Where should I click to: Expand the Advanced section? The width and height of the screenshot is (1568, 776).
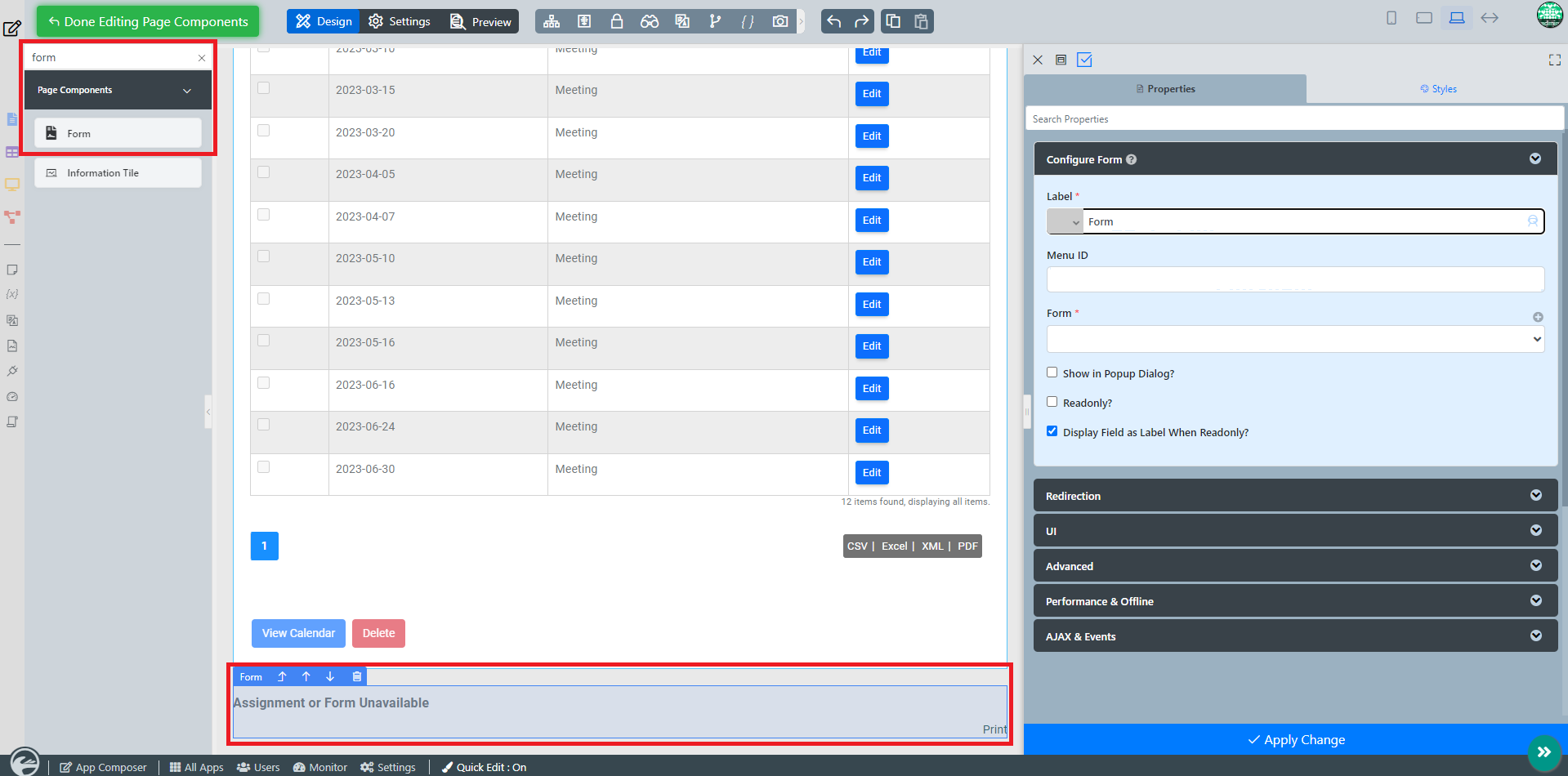tap(1295, 566)
